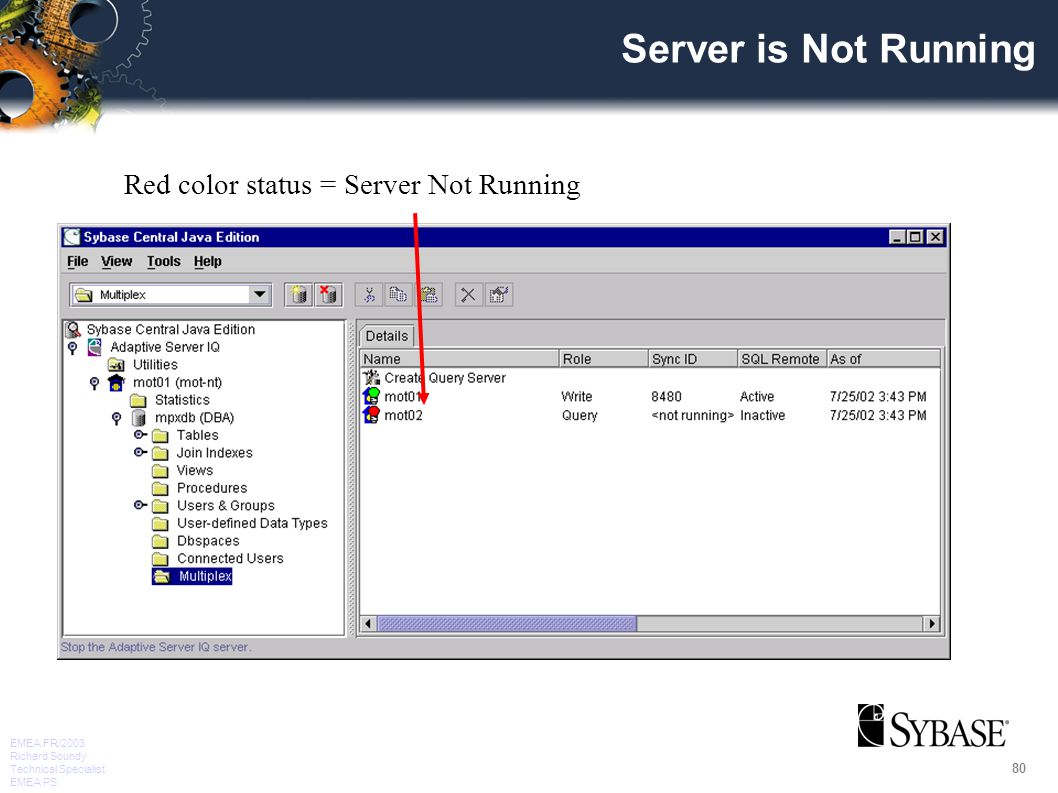The image size is (1058, 793).
Task: Sort by the SQL Remote column header
Action: 782,359
